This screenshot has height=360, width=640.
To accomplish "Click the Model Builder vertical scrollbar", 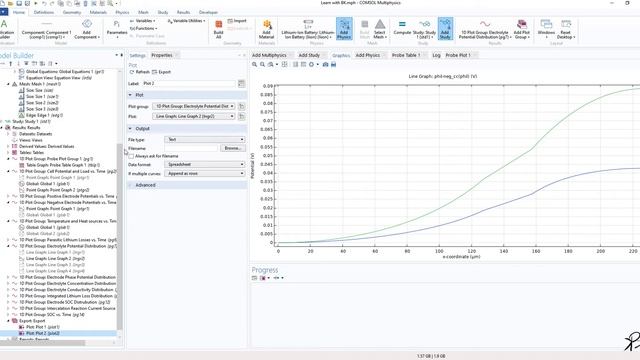I will (x=120, y=237).
